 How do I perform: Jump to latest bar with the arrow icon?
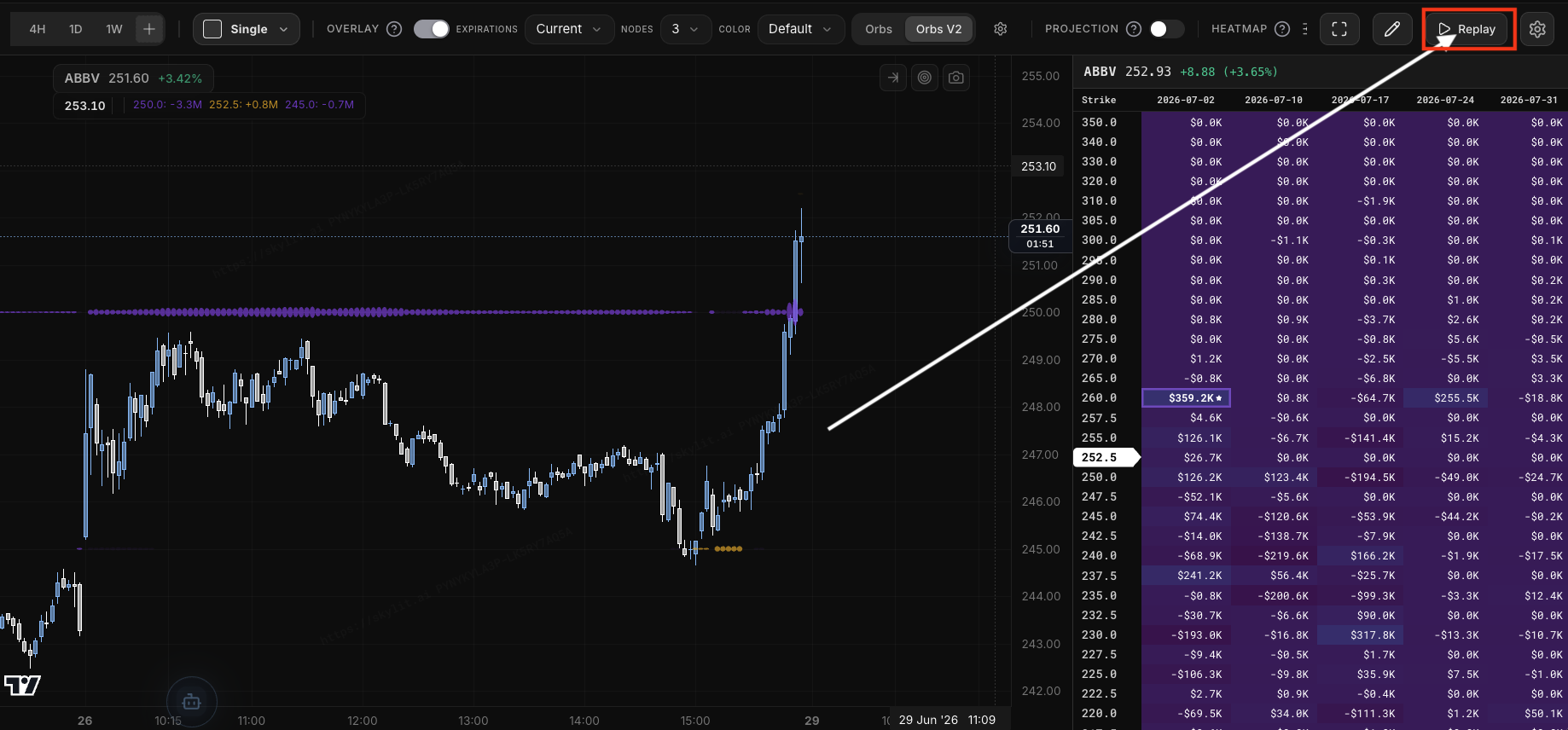tap(893, 78)
